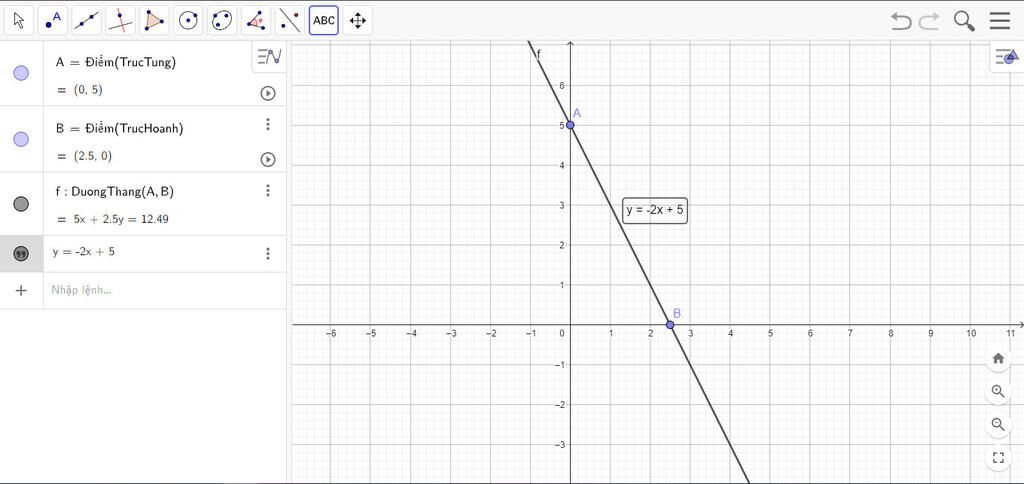This screenshot has height=484, width=1024.
Task: Zoom in on the graph
Action: [x=998, y=391]
